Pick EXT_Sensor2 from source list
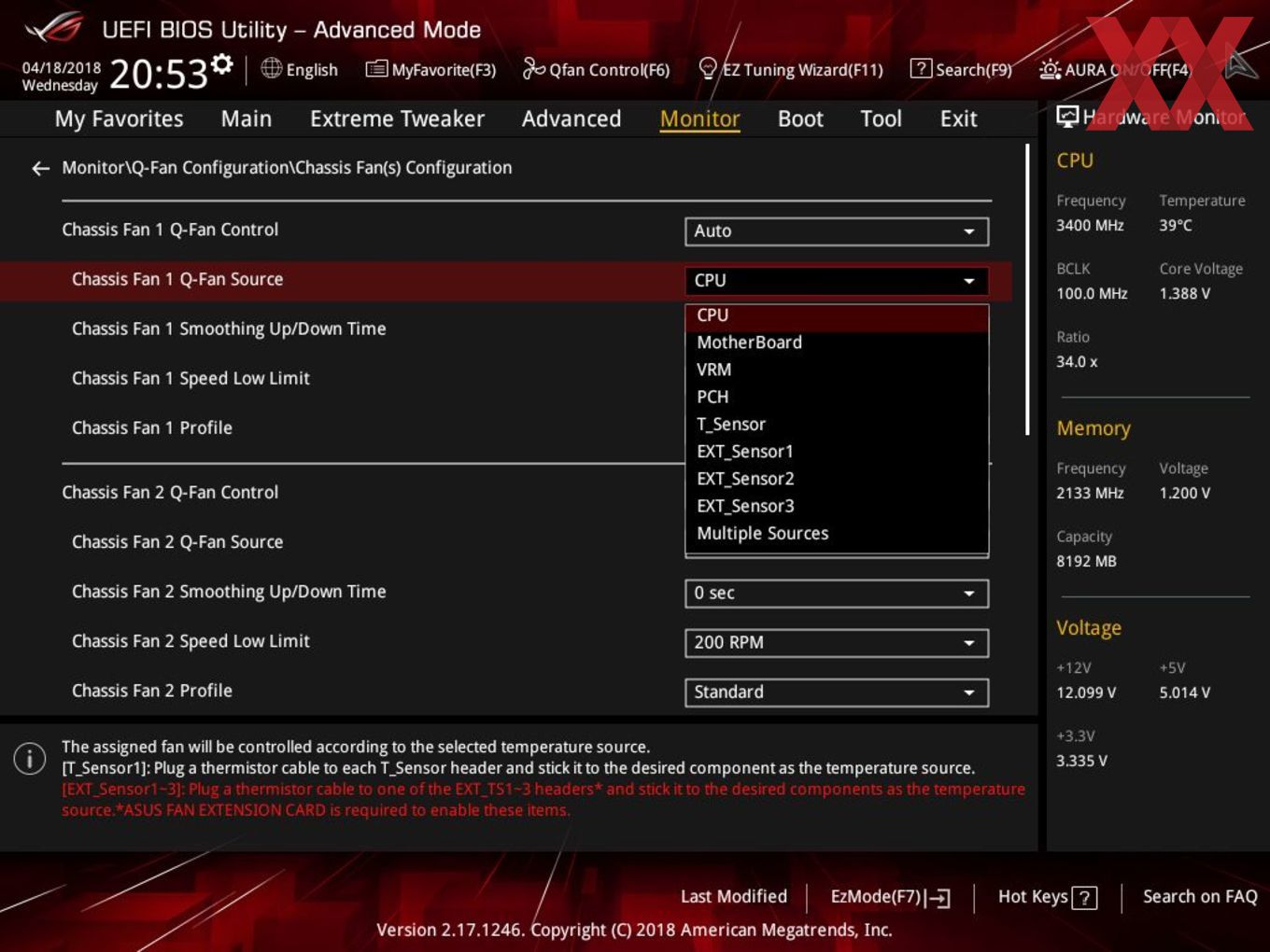The image size is (1270, 952). pos(837,479)
